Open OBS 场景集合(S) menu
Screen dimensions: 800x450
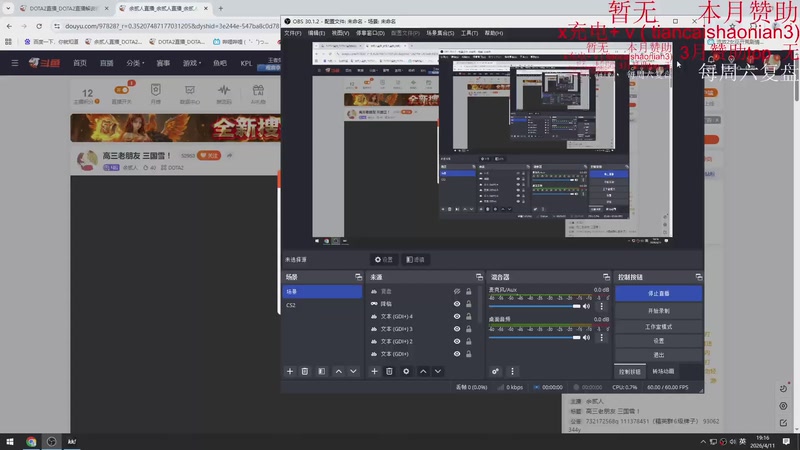pos(440,33)
